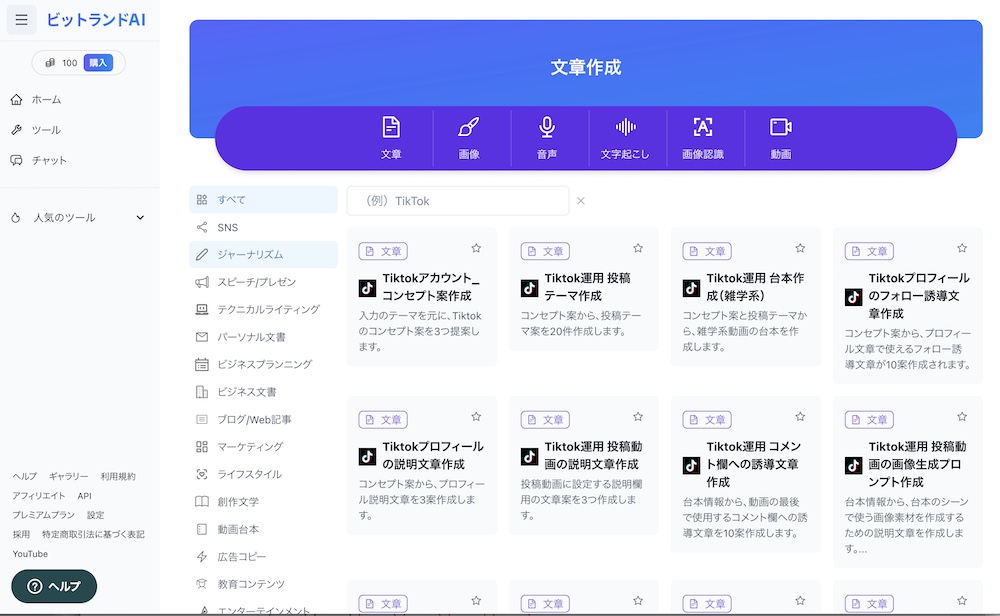This screenshot has height=616, width=1000.
Task: Open the 採用 footer link
Action: click(x=21, y=534)
